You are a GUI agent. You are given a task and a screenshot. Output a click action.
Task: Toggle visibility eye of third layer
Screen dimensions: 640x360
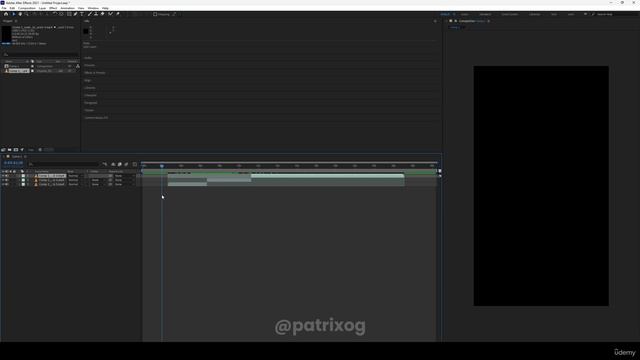point(3,184)
